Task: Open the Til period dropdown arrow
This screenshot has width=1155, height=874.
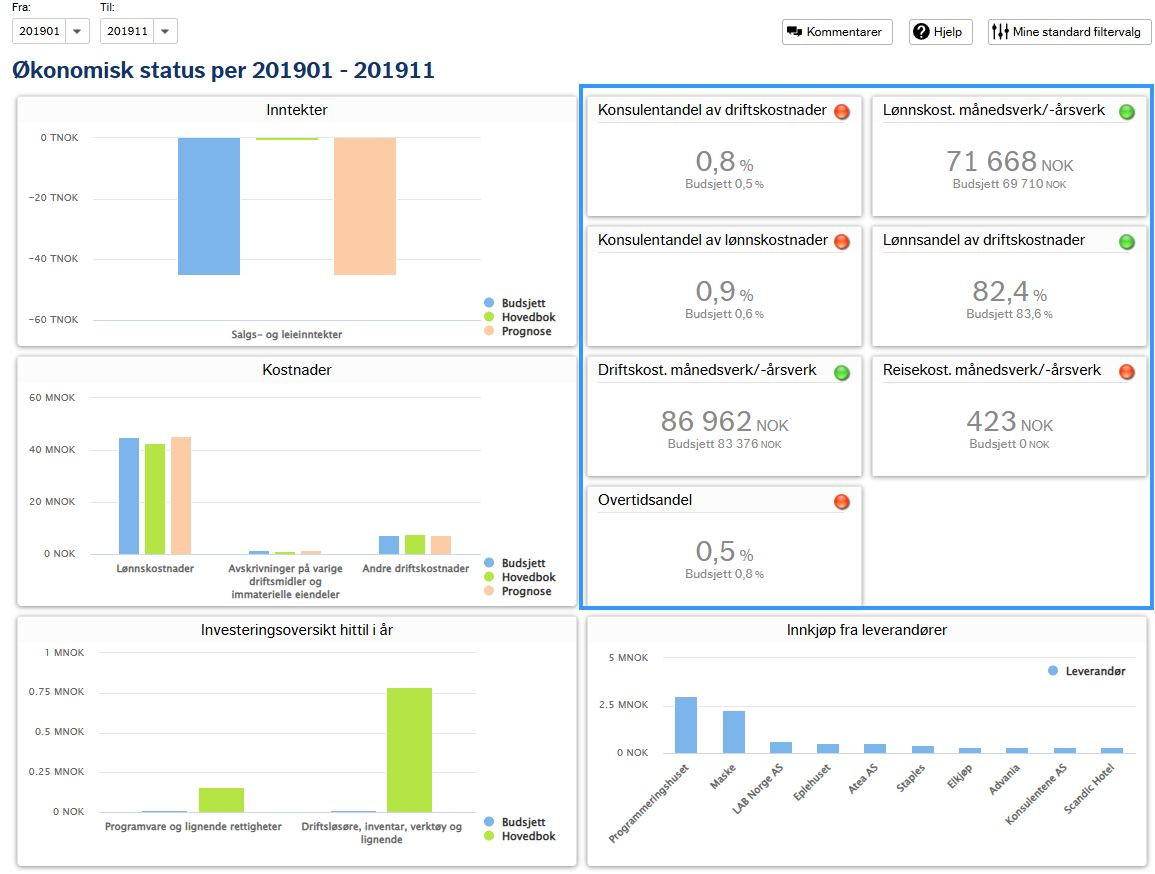Action: [x=165, y=32]
